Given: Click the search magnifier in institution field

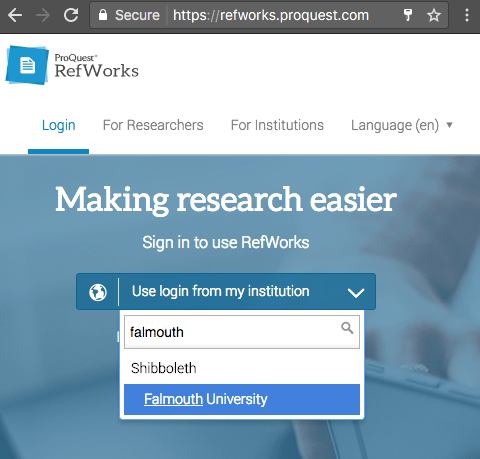Looking at the screenshot, I should pos(347,328).
